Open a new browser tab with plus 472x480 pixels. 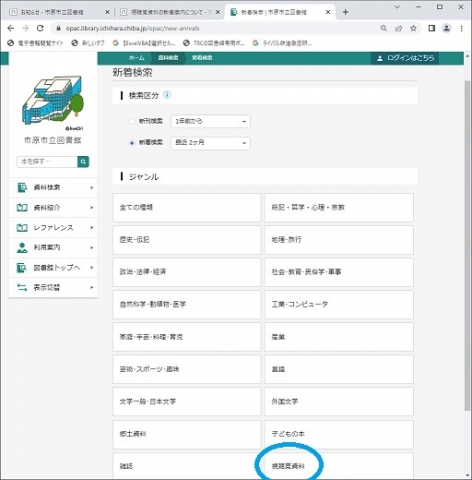pyautogui.click(x=346, y=12)
